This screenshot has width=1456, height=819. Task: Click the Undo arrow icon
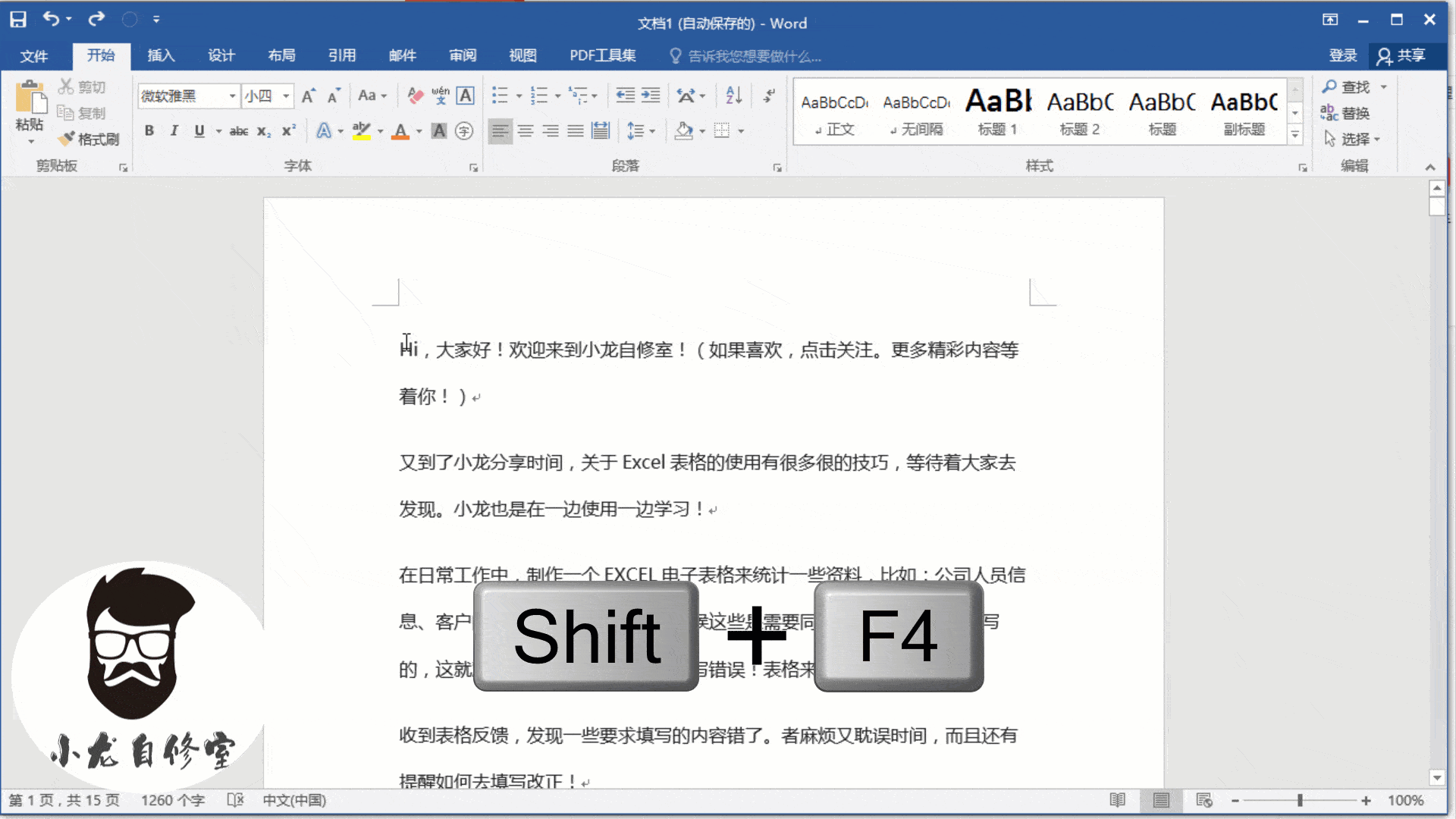[51, 18]
